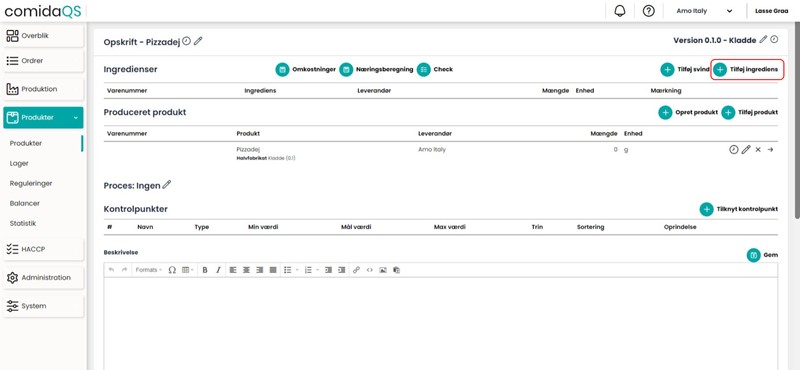Click Tilknyt kontrolpunkt to attach control point
This screenshot has height=370, width=800.
click(739, 209)
